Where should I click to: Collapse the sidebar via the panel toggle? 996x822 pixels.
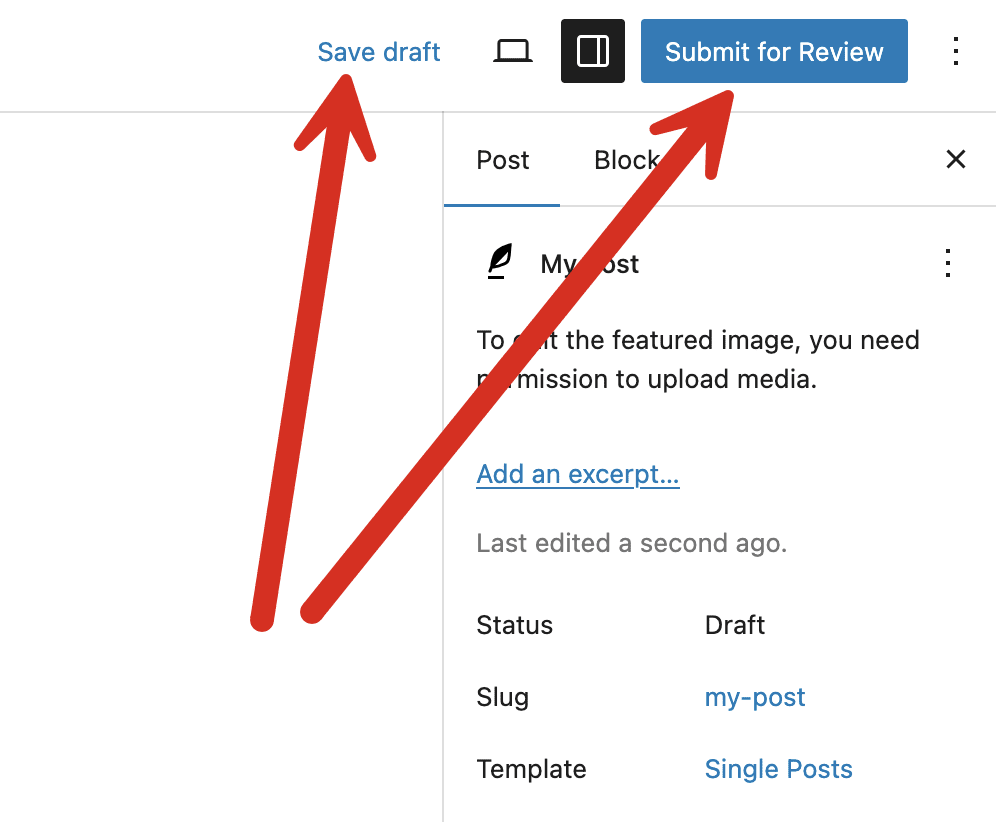pos(592,50)
